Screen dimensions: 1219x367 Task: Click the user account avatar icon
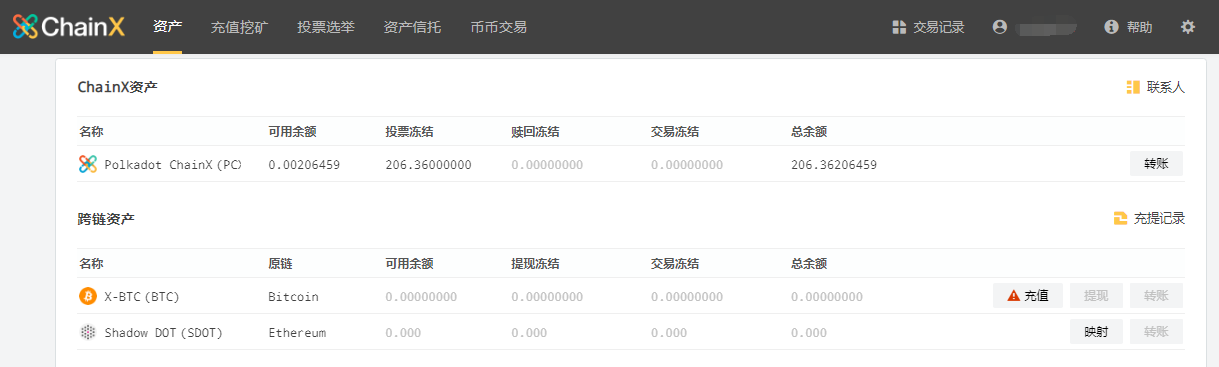click(999, 27)
